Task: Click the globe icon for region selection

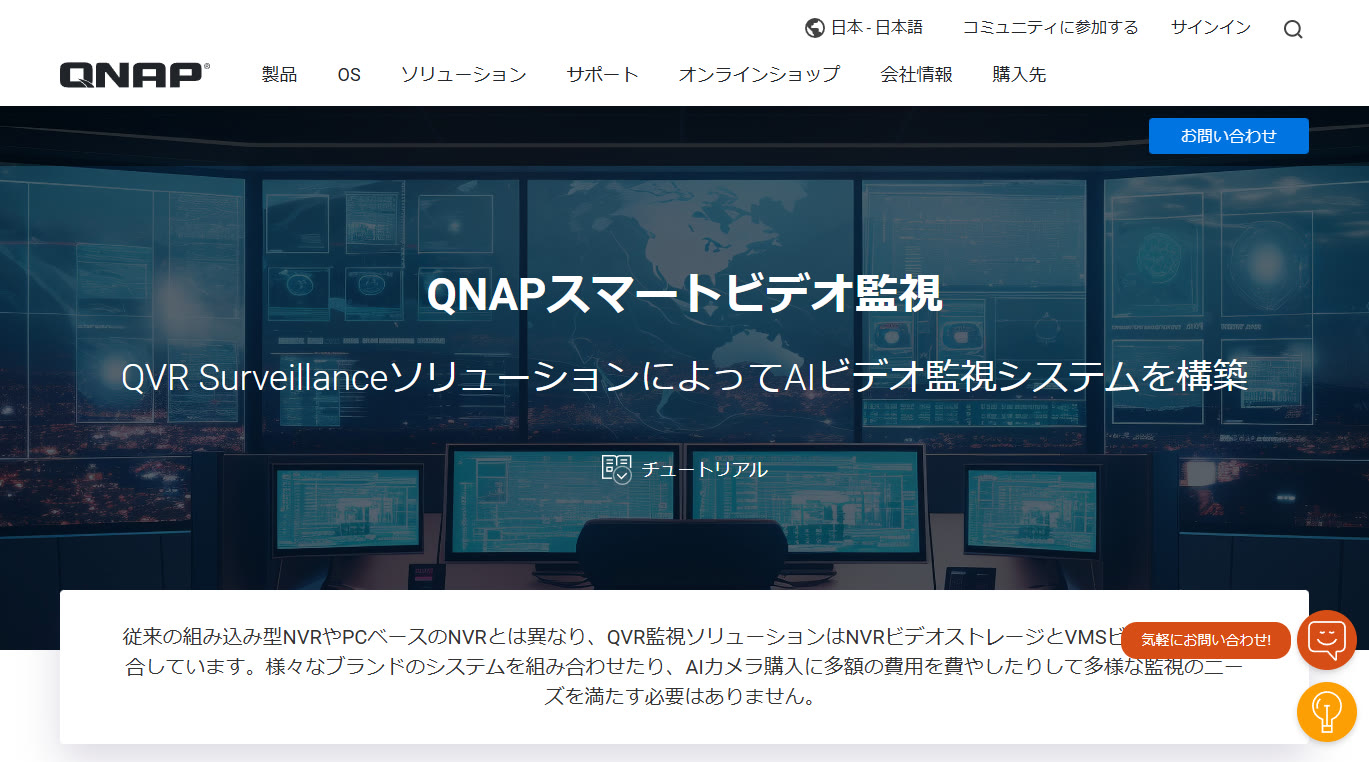Action: pos(814,28)
